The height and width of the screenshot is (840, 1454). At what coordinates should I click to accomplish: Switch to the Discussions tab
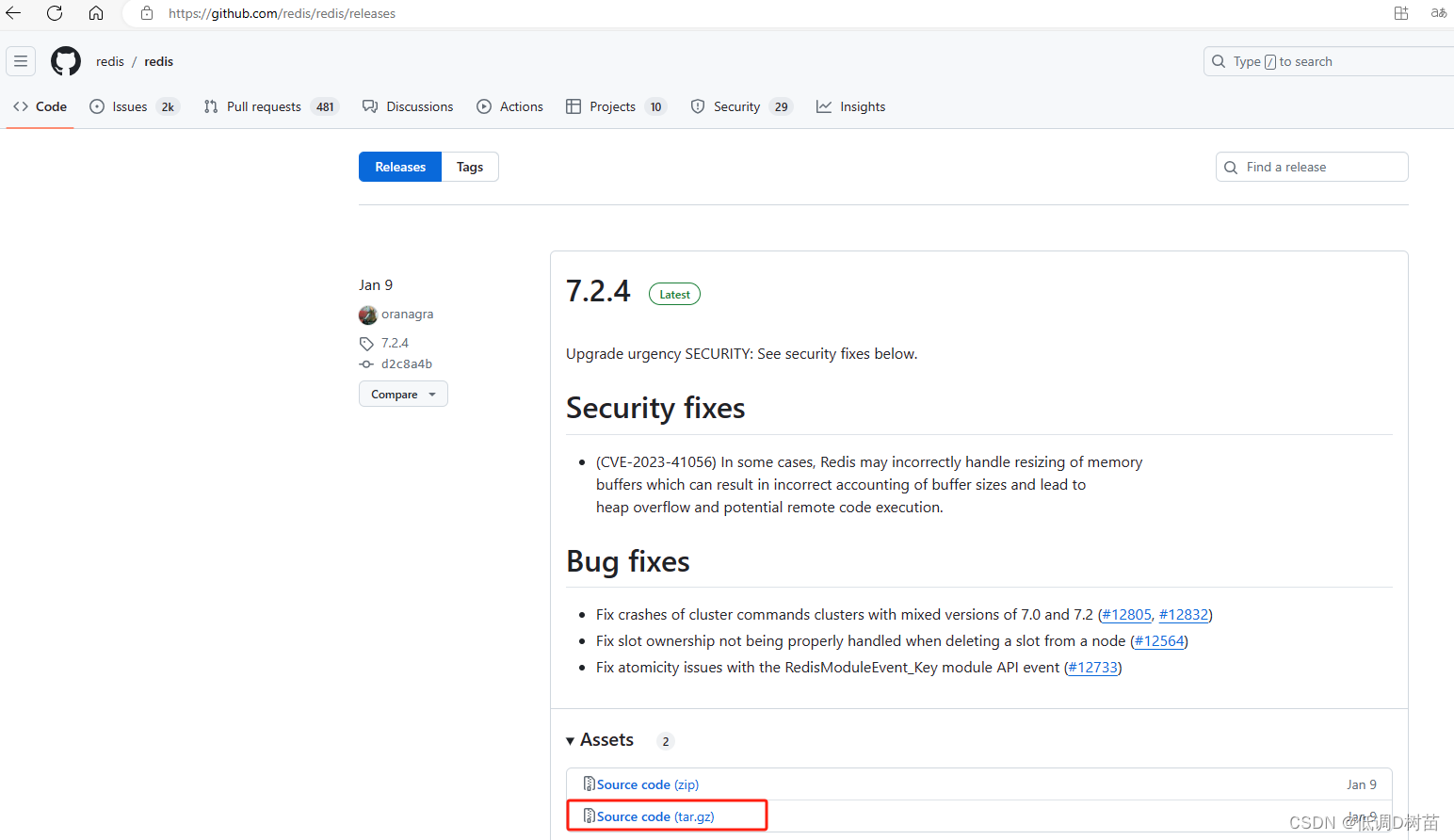click(x=408, y=106)
